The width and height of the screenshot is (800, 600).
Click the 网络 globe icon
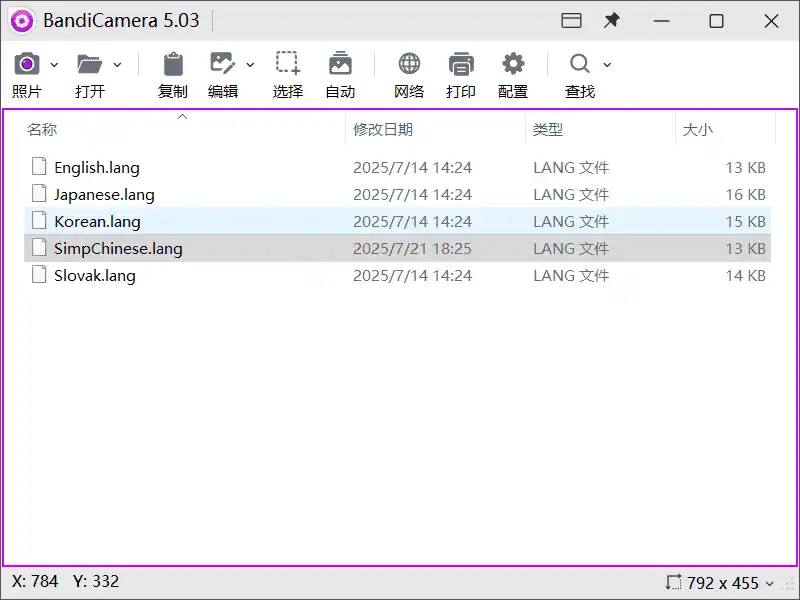[x=409, y=64]
